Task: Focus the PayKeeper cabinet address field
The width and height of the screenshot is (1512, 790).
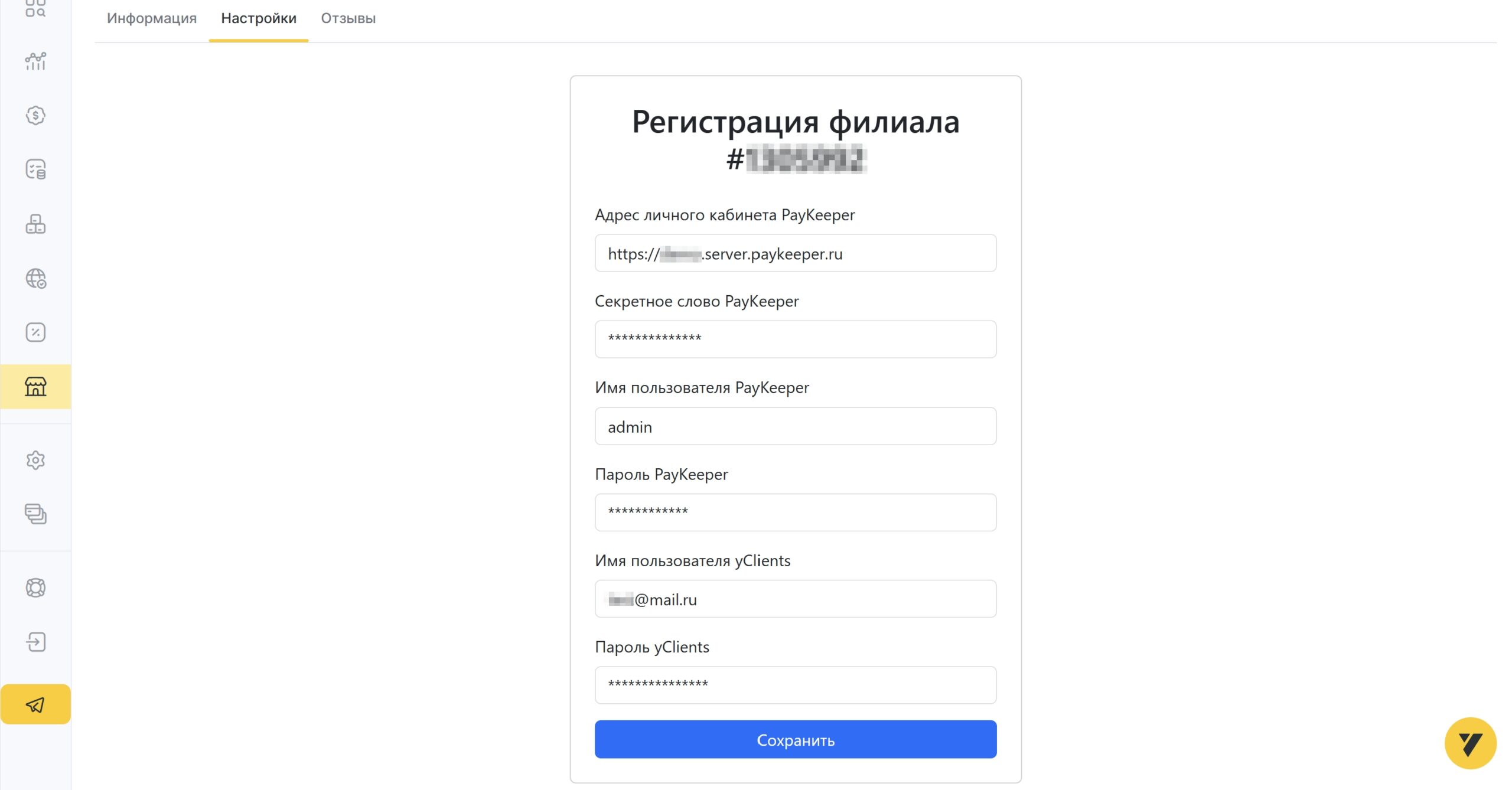Action: pyautogui.click(x=796, y=253)
